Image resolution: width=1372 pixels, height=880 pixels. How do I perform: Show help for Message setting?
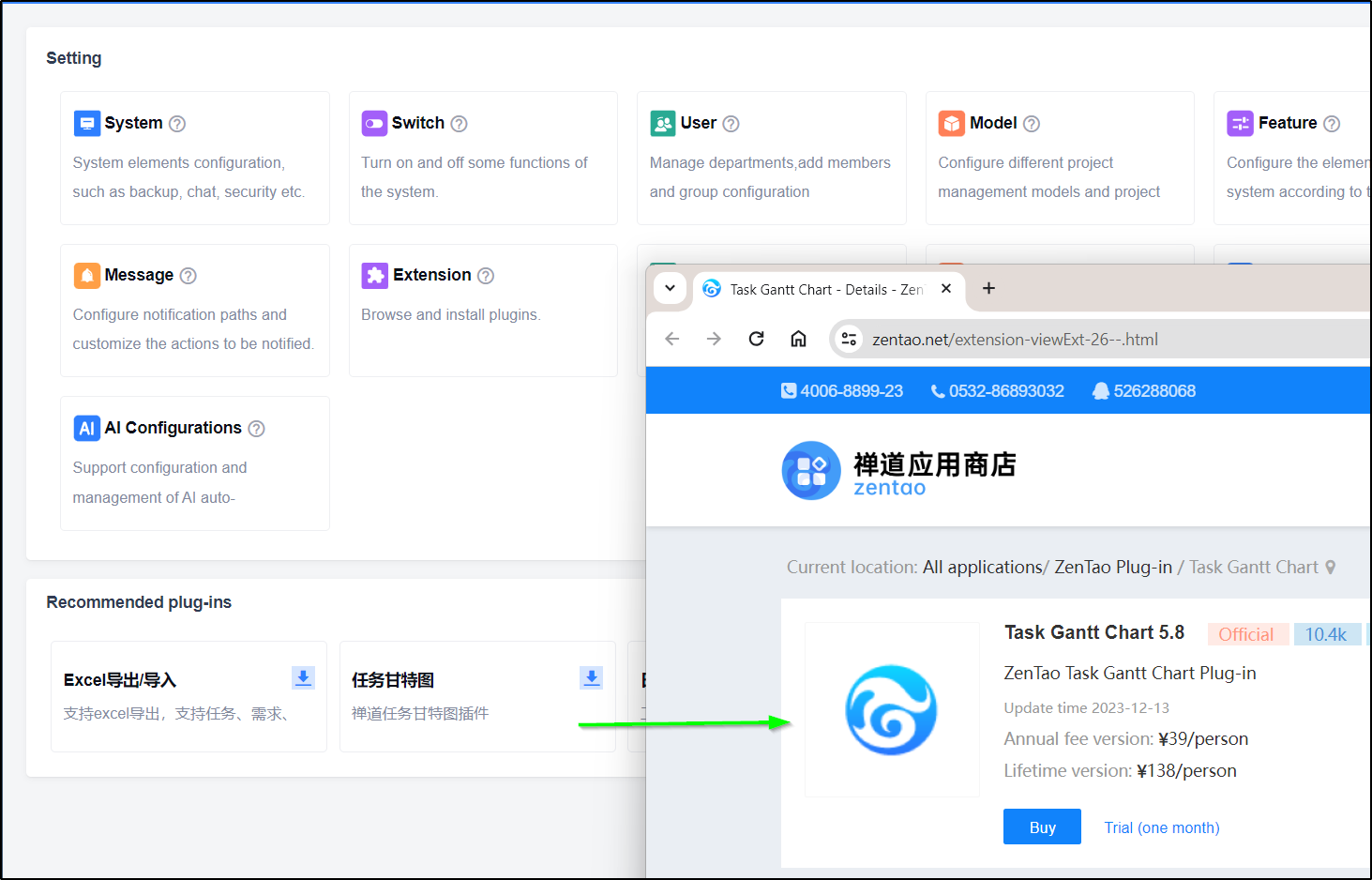click(x=188, y=276)
